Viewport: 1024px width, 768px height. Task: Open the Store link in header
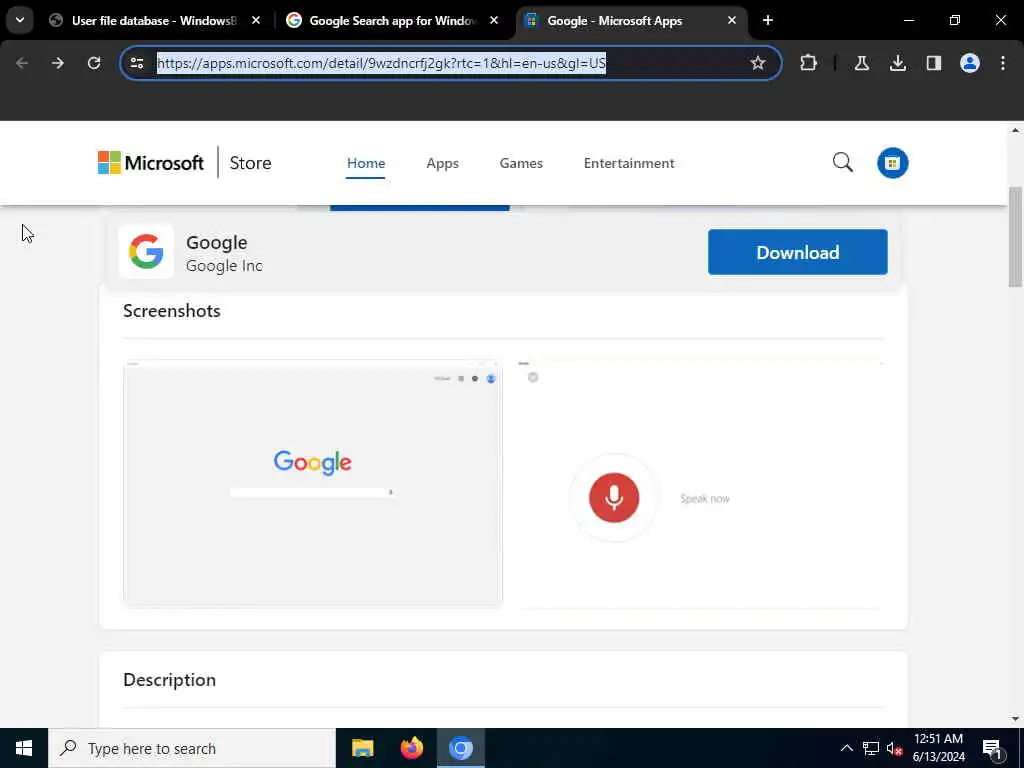250,163
